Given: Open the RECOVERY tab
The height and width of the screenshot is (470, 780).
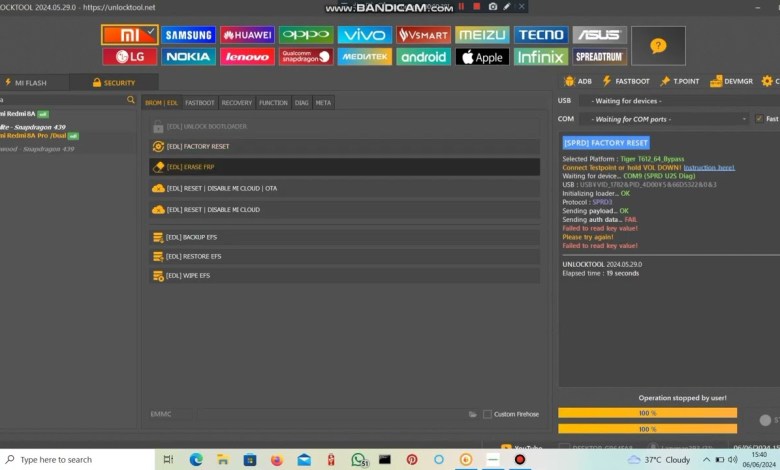Looking at the screenshot, I should tap(237, 103).
